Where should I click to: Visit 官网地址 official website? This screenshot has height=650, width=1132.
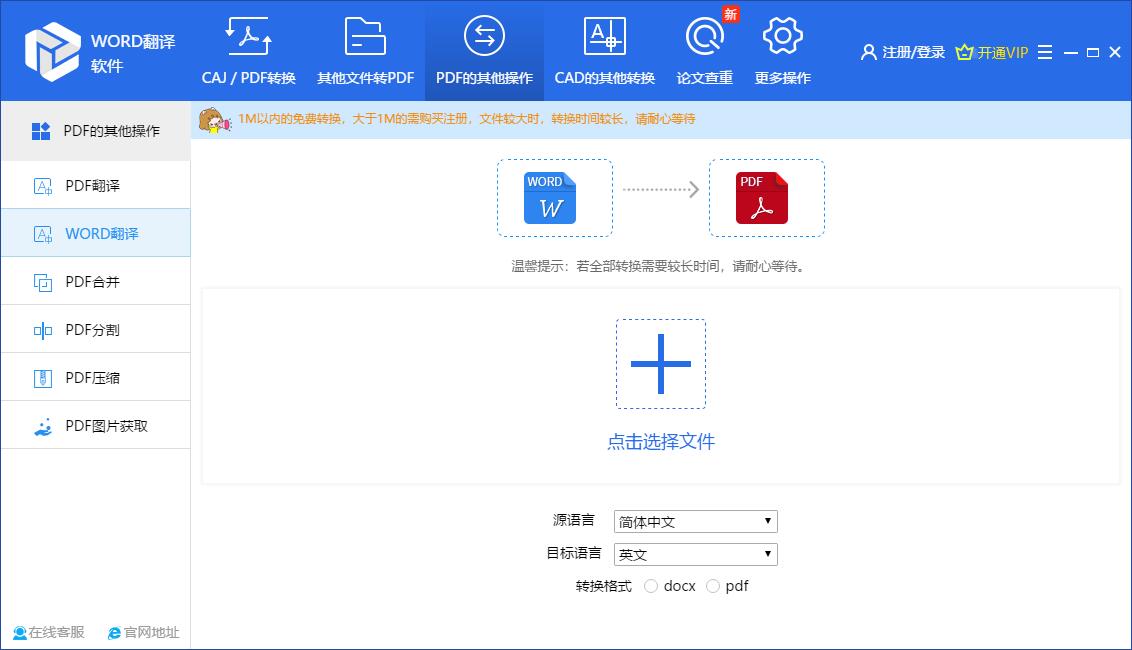click(x=143, y=632)
